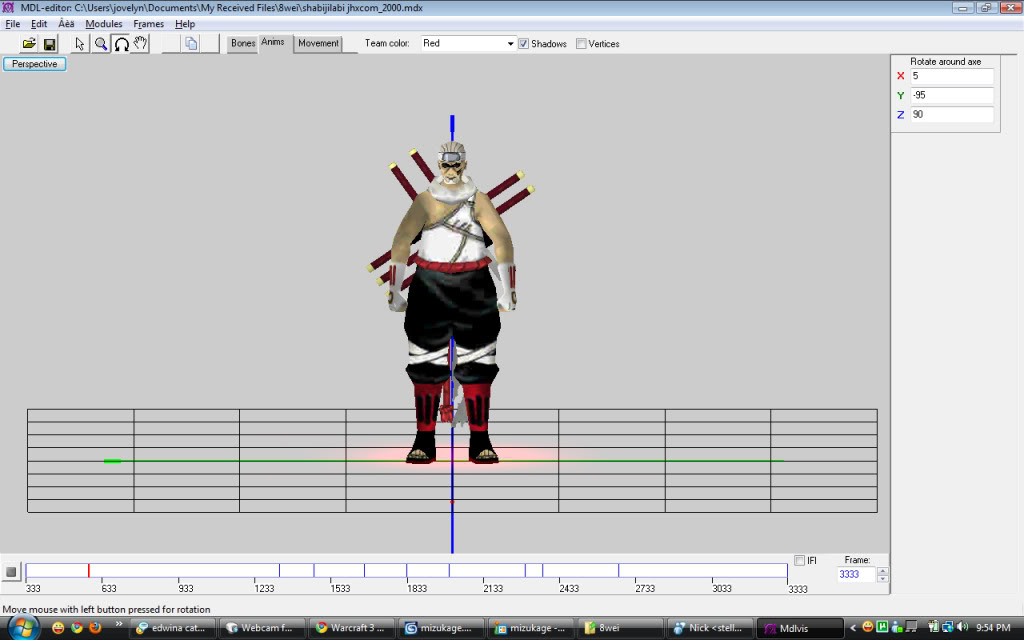1024x640 pixels.
Task: Increase the Frame value with up arrow
Action: click(882, 571)
